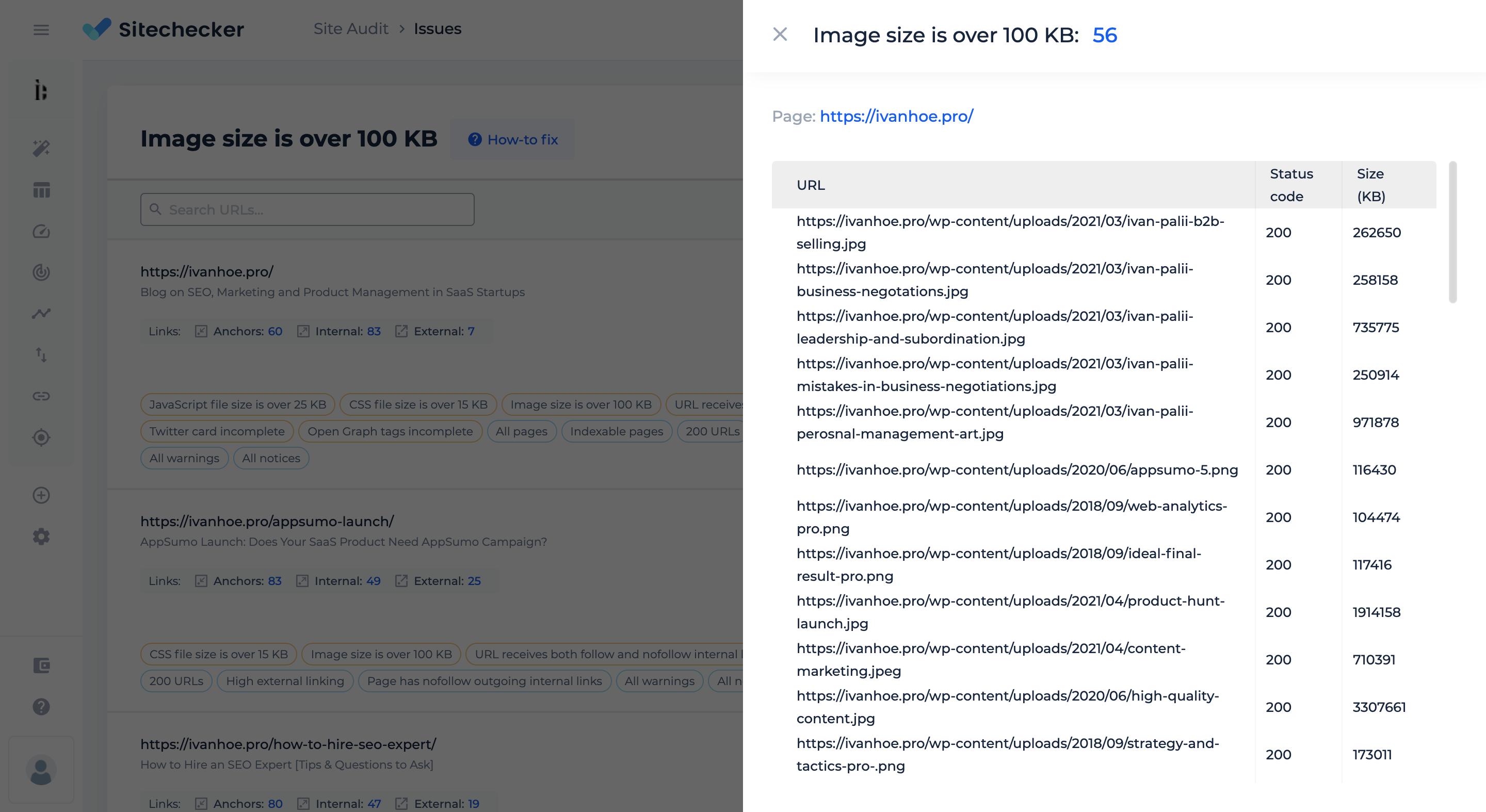
Task: Open the how-to-hire-seo-expert result link
Action: (288, 744)
